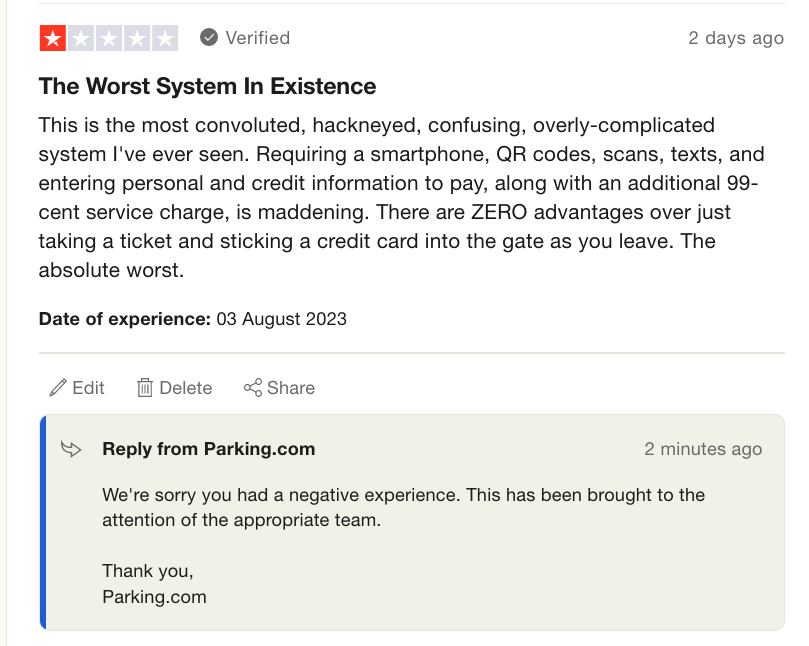Image resolution: width=809 pixels, height=646 pixels.
Task: Click the red first rating star
Action: [52, 38]
